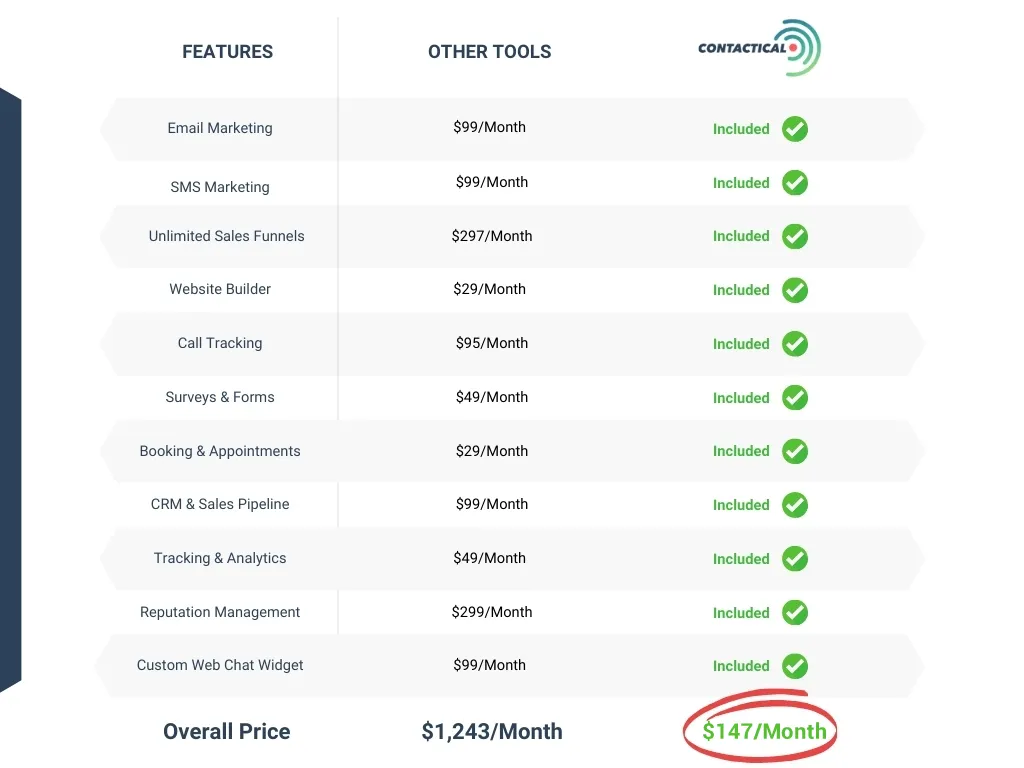The height and width of the screenshot is (768, 1024).
Task: Click the $1,243/Month total price
Action: 492,731
